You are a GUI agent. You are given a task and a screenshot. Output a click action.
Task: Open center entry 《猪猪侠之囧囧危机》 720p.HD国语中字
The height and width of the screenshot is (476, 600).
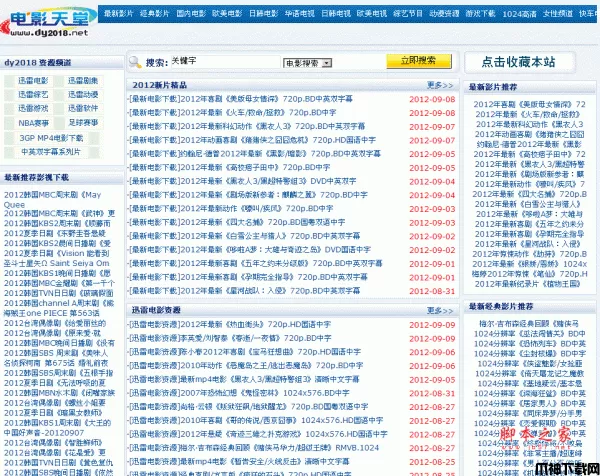[x=252, y=140]
